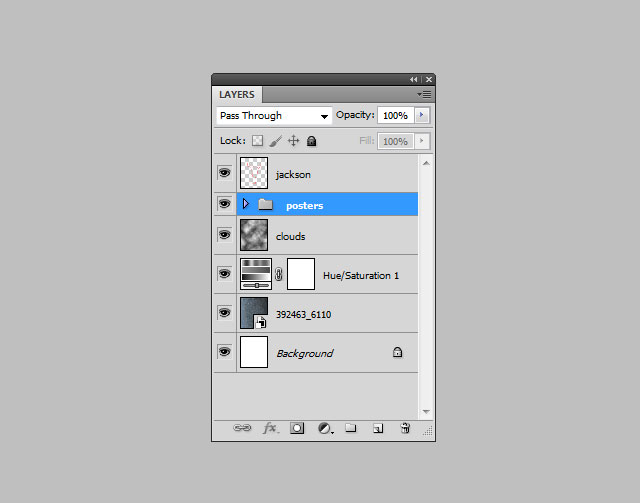Select the Hue/Saturation 1 layer mask thumbnail
The width and height of the screenshot is (640, 503).
coord(301,274)
